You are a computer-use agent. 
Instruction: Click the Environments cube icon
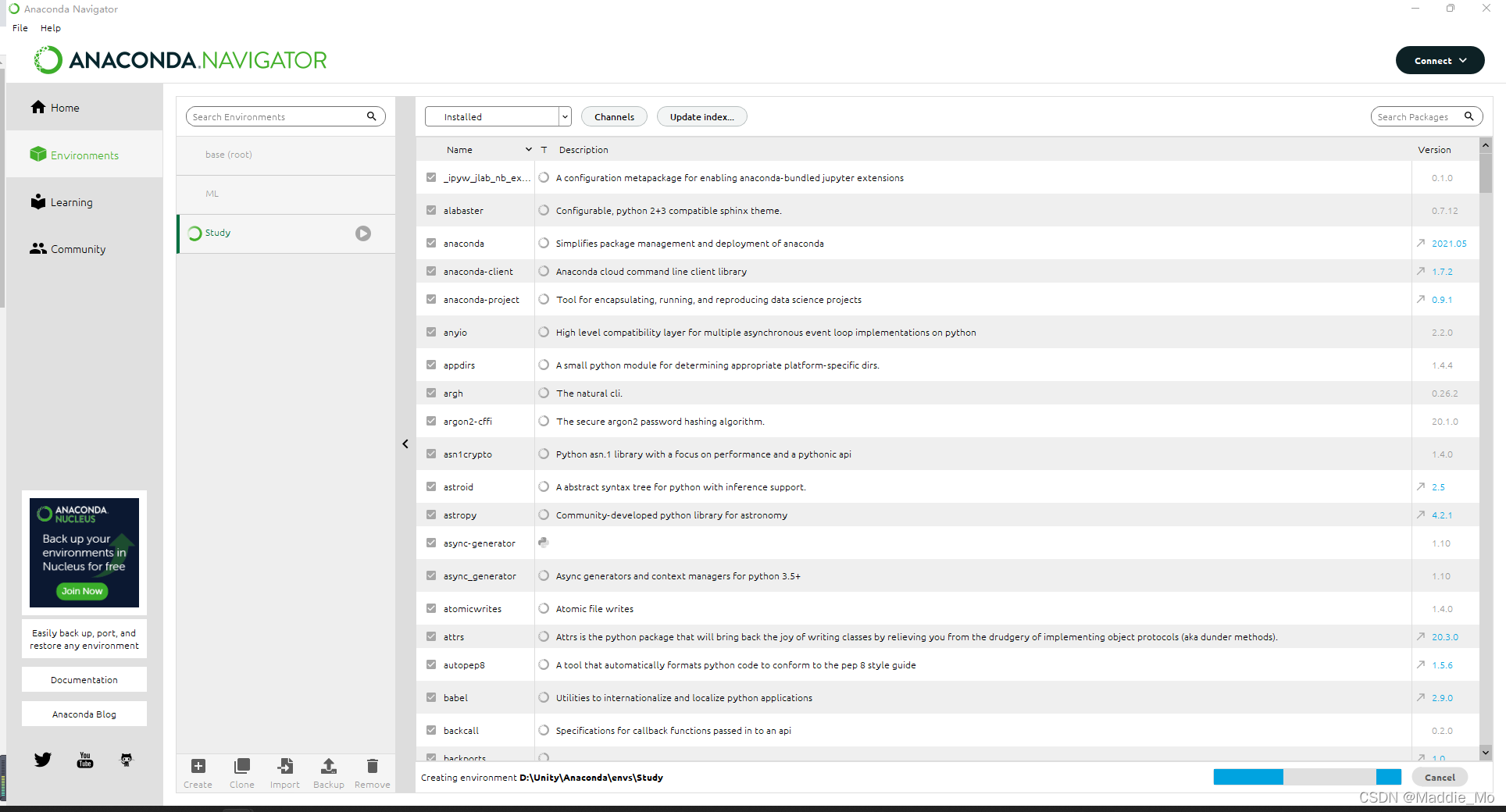coord(38,155)
